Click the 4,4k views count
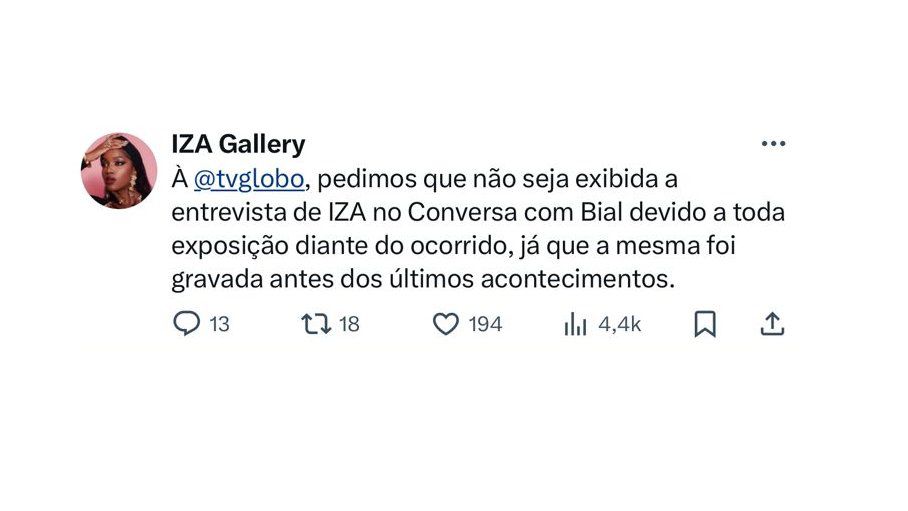Screen dimensions: 908x511 tap(619, 324)
